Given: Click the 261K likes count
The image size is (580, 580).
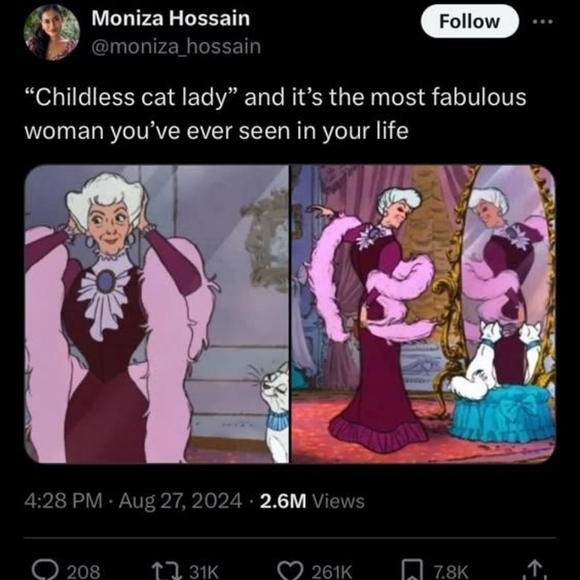Looking at the screenshot, I should pyautogui.click(x=332, y=571).
